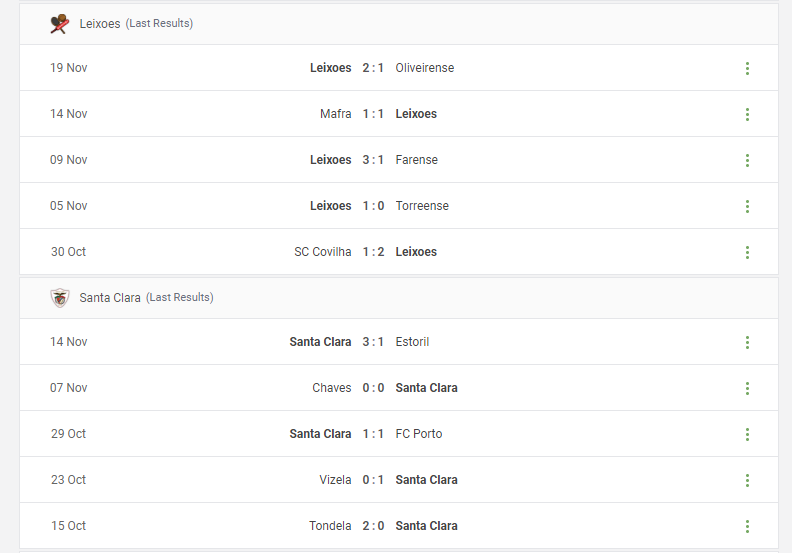Click the 3:1 score of Santa Clara vs Estoril

pos(373,342)
